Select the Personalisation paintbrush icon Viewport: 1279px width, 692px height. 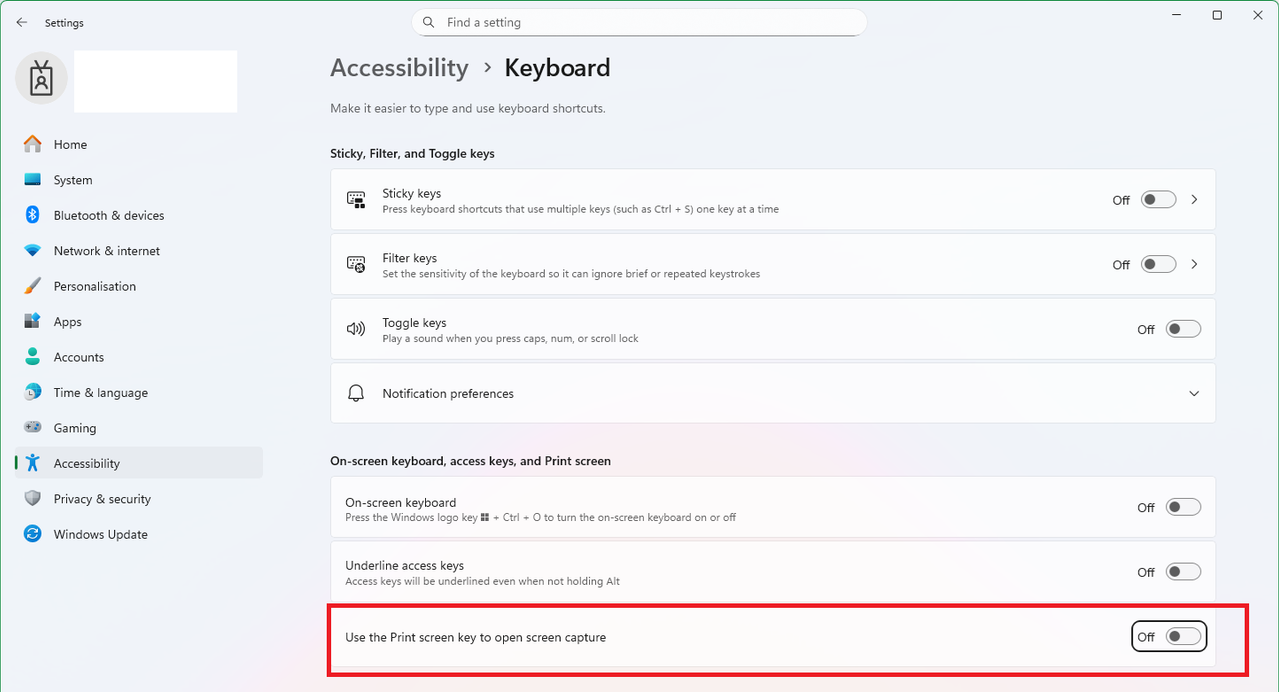[x=33, y=286]
